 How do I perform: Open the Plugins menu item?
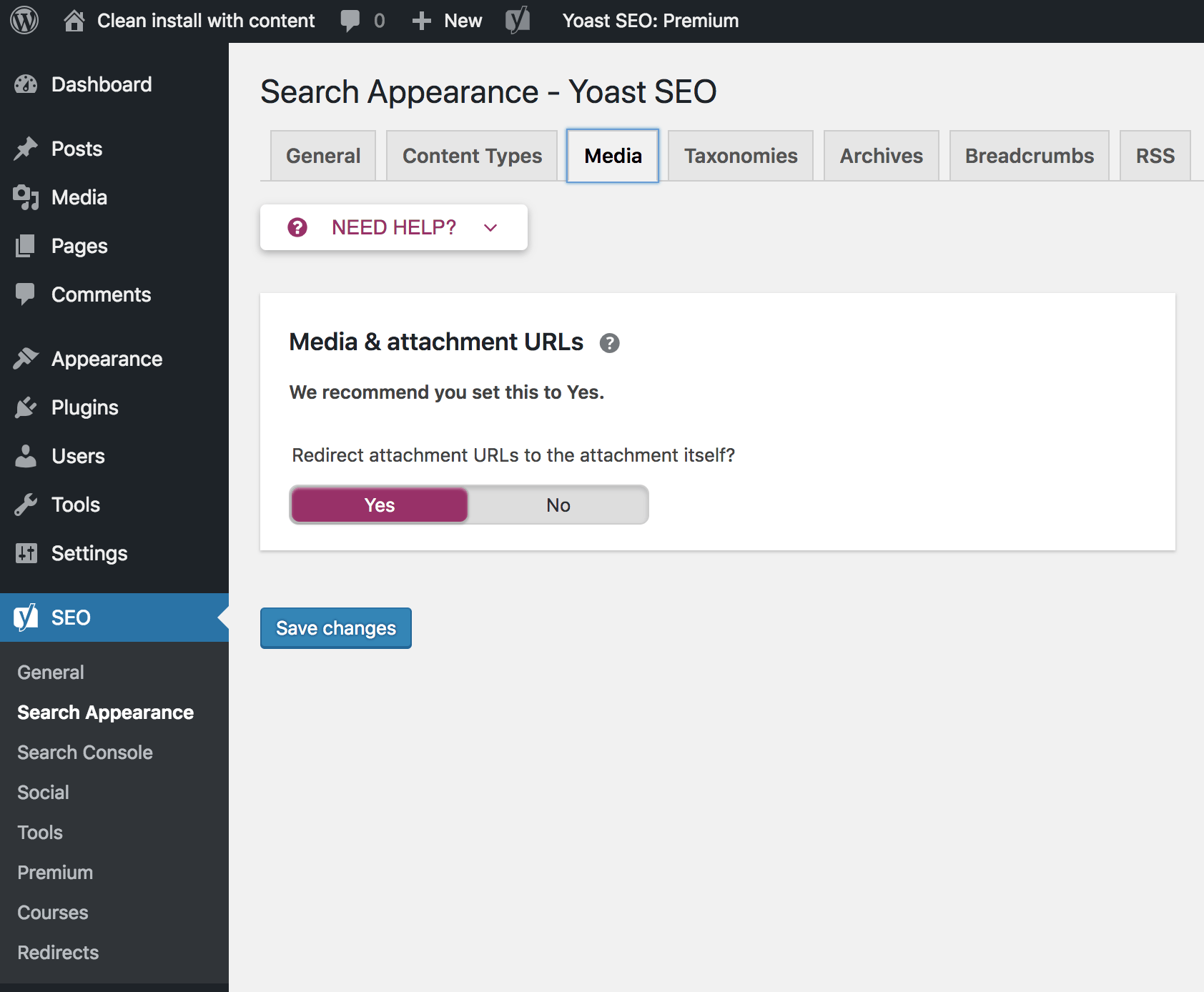click(x=114, y=407)
